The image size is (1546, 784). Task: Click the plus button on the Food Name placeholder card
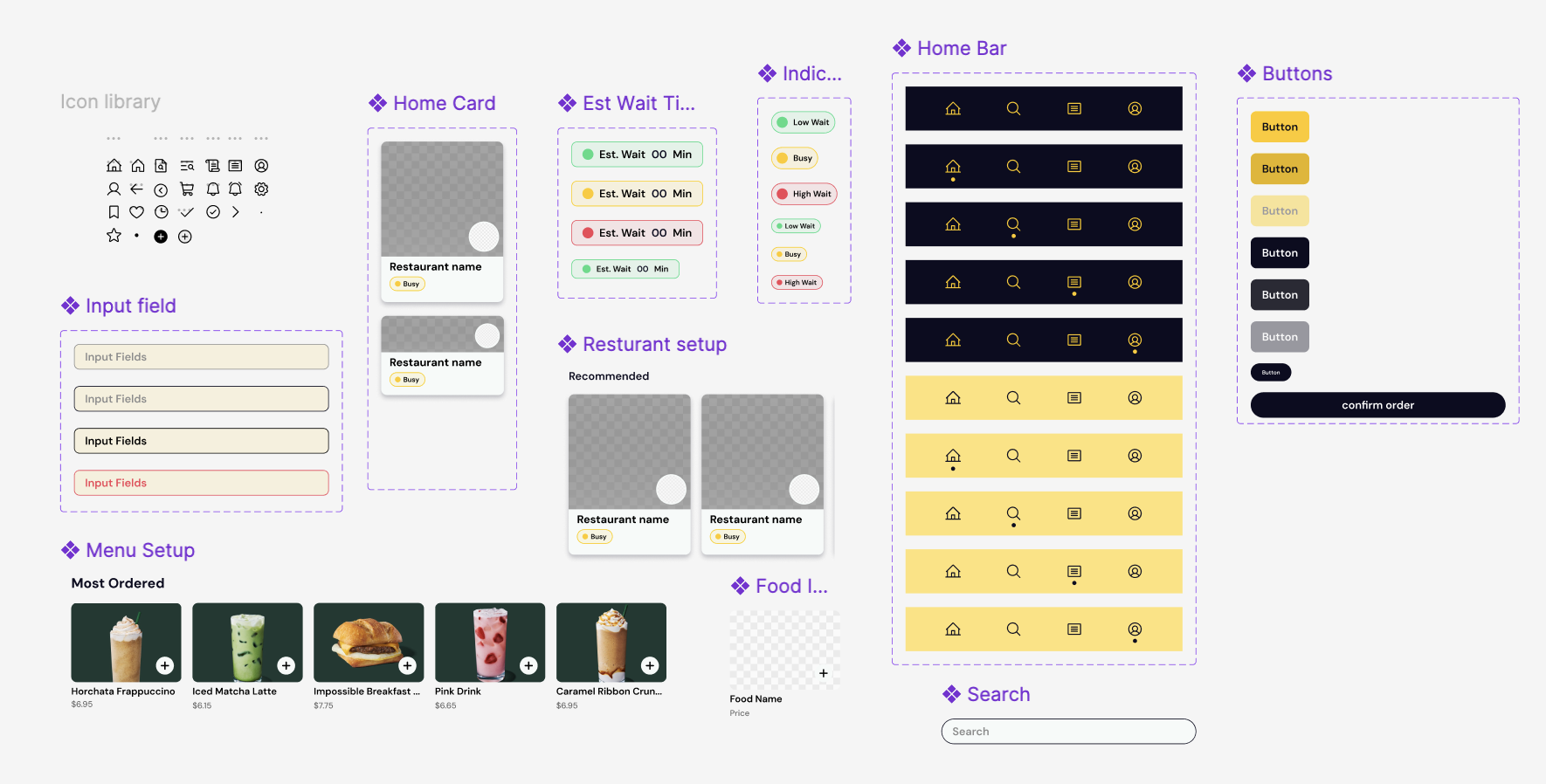pyautogui.click(x=824, y=673)
